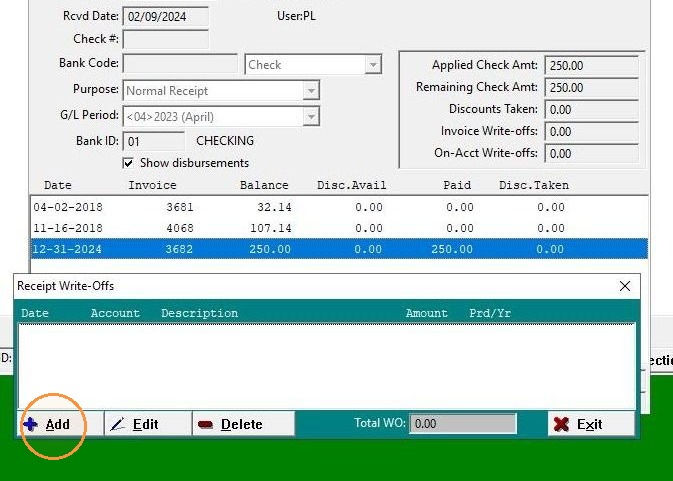Click the Amount column header in Write-Offs
The height and width of the screenshot is (481, 673).
click(427, 313)
